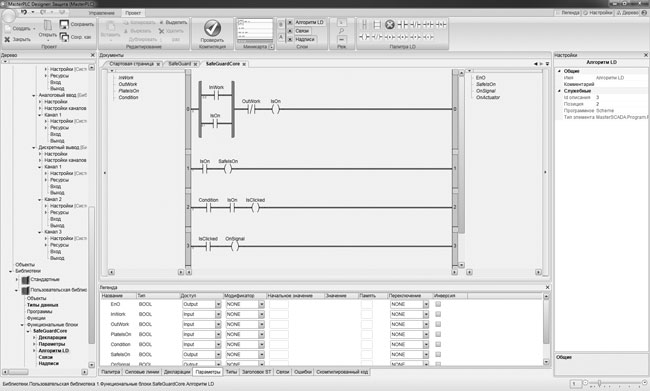Open the Доступ dropdown for EnO row
This screenshot has height=391, width=650.
(218, 304)
